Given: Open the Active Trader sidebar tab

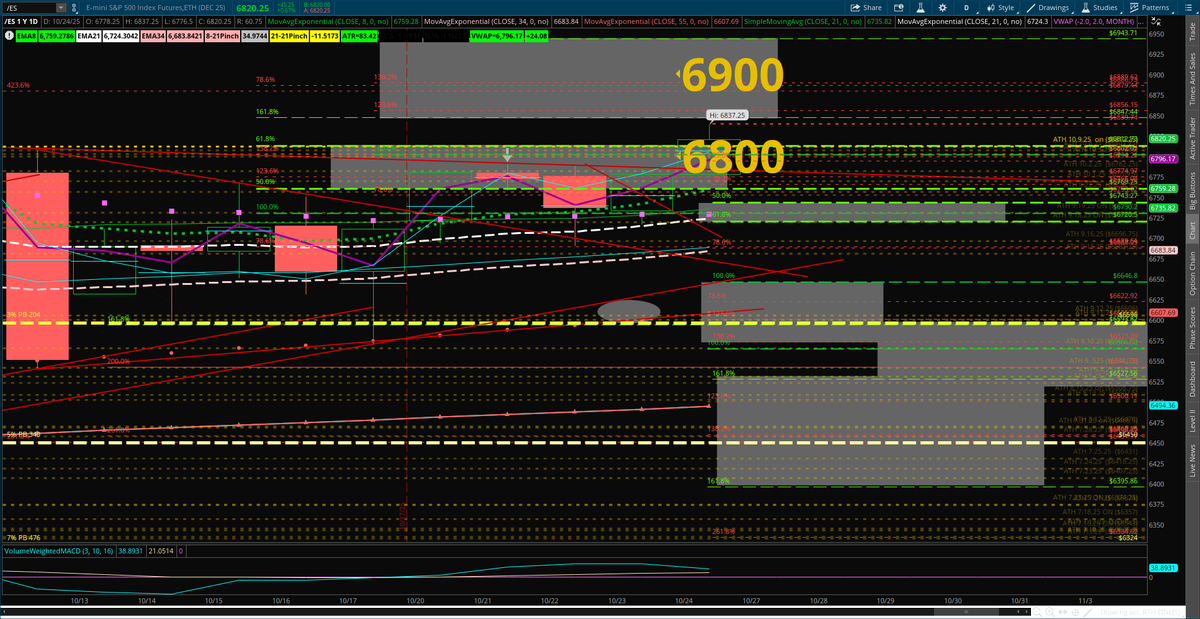Looking at the screenshot, I should [1191, 140].
